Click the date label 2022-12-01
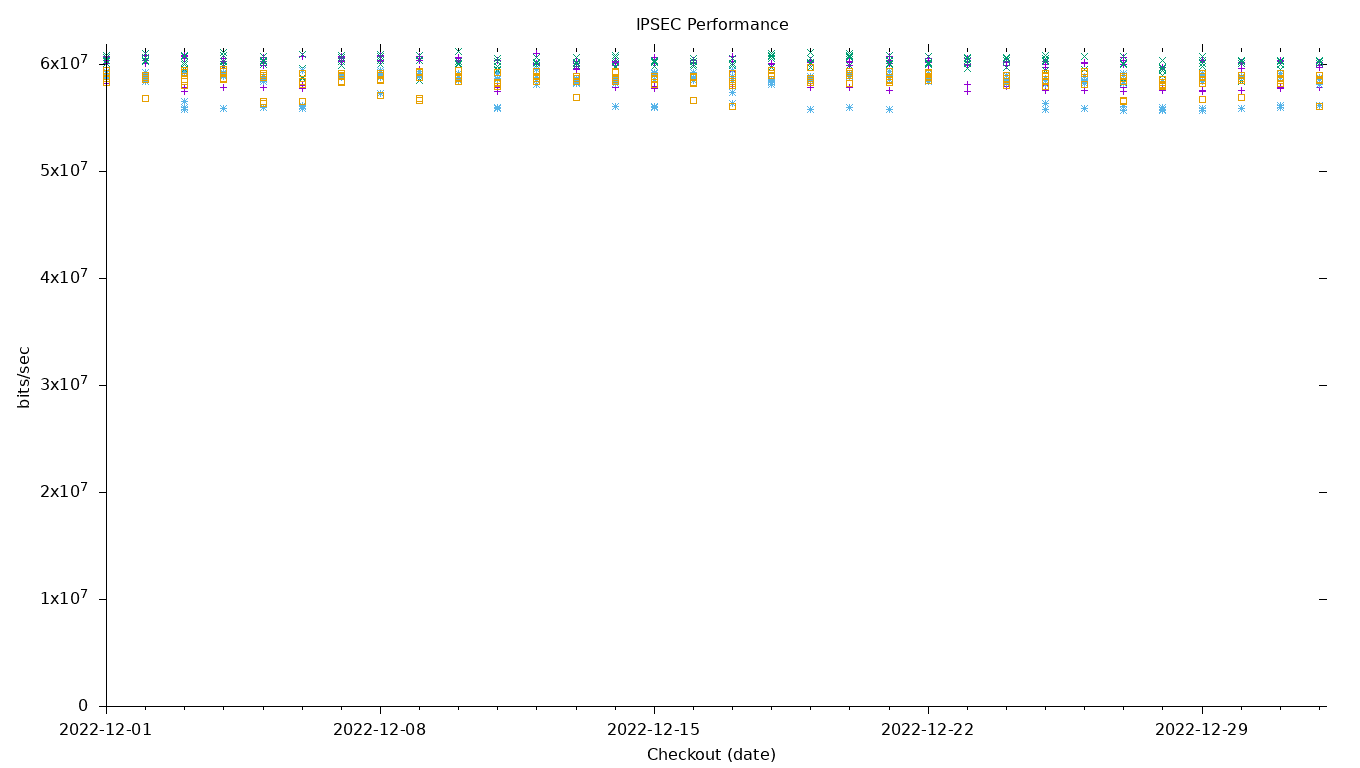 (x=106, y=730)
